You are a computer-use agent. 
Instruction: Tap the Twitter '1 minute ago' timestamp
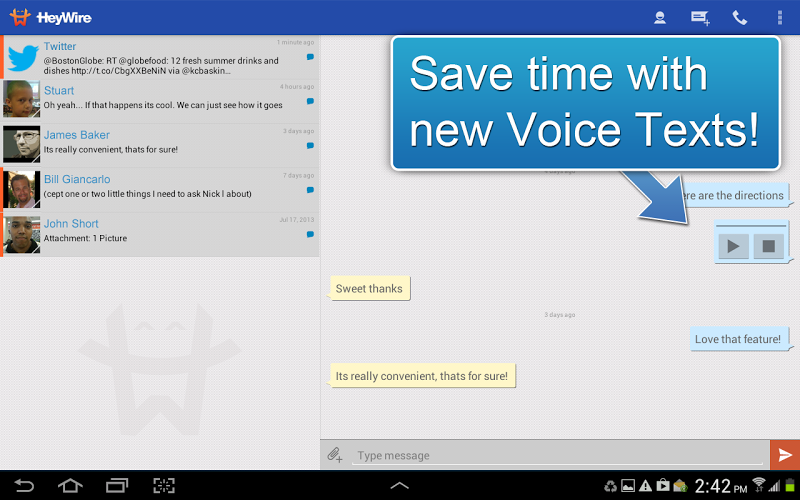pyautogui.click(x=295, y=42)
